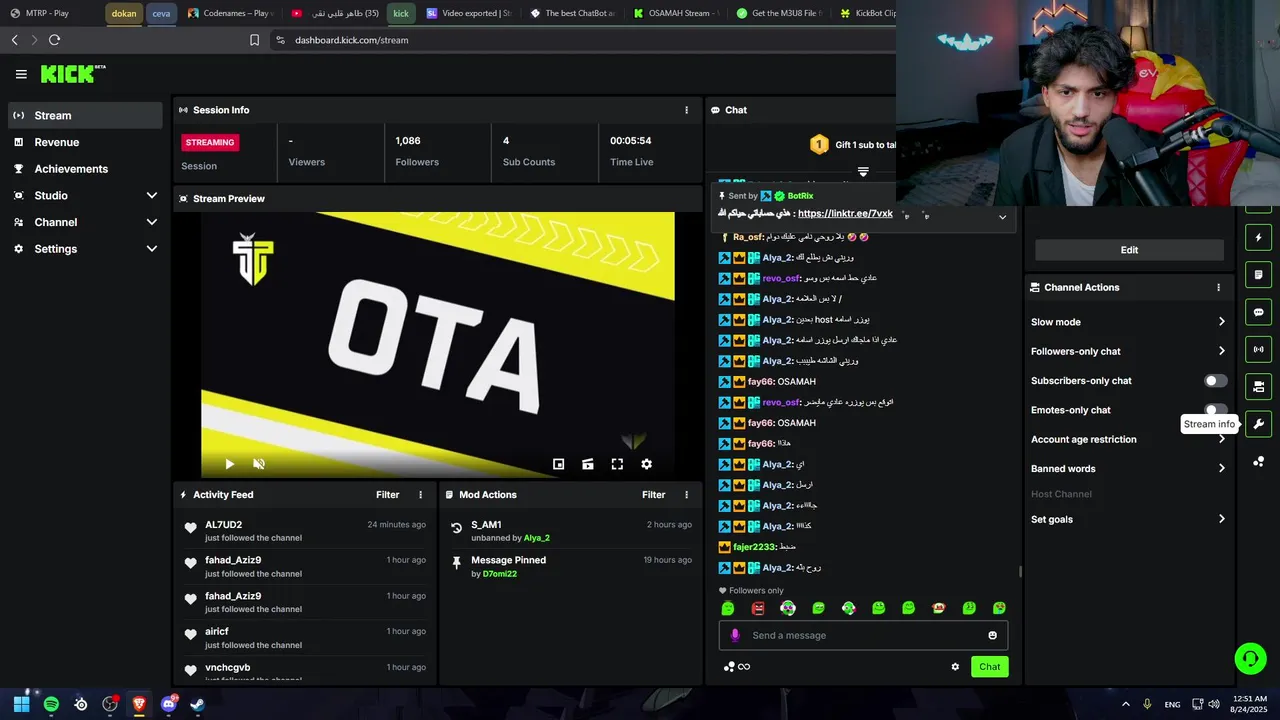Viewport: 1280px width, 720px height.
Task: Open Slow mode options
Action: 1128,322
